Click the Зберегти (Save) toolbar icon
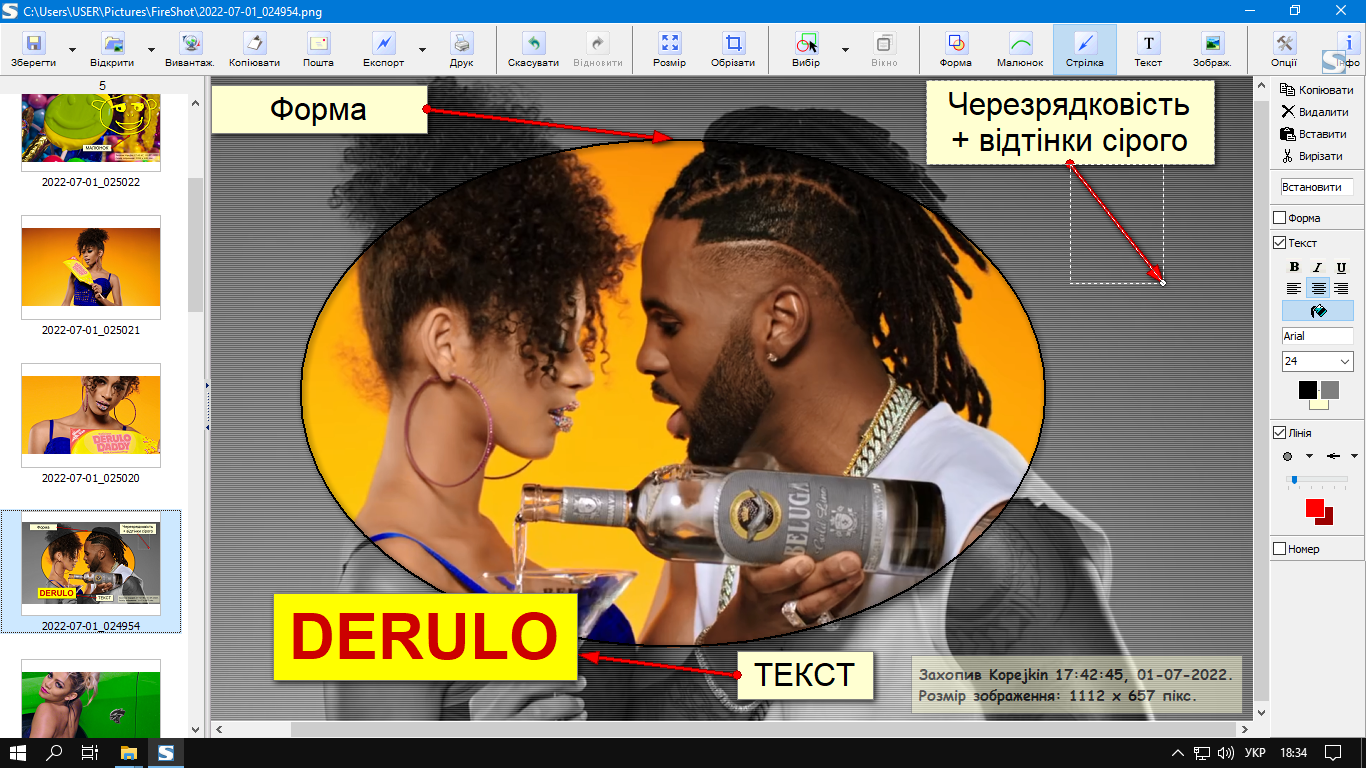Viewport: 1366px width, 768px height. (x=34, y=49)
